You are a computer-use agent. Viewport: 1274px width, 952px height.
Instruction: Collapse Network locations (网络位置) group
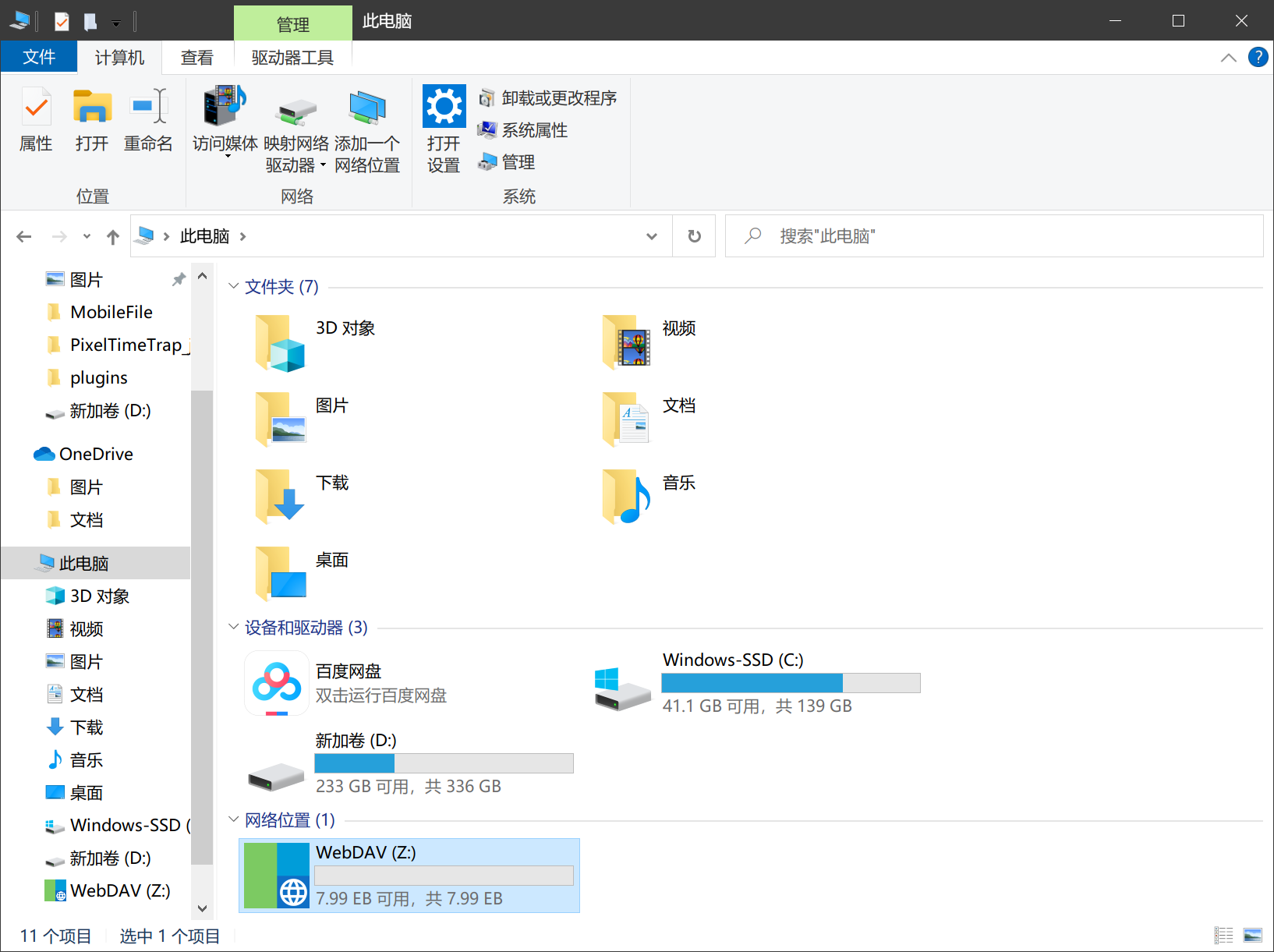click(x=233, y=819)
